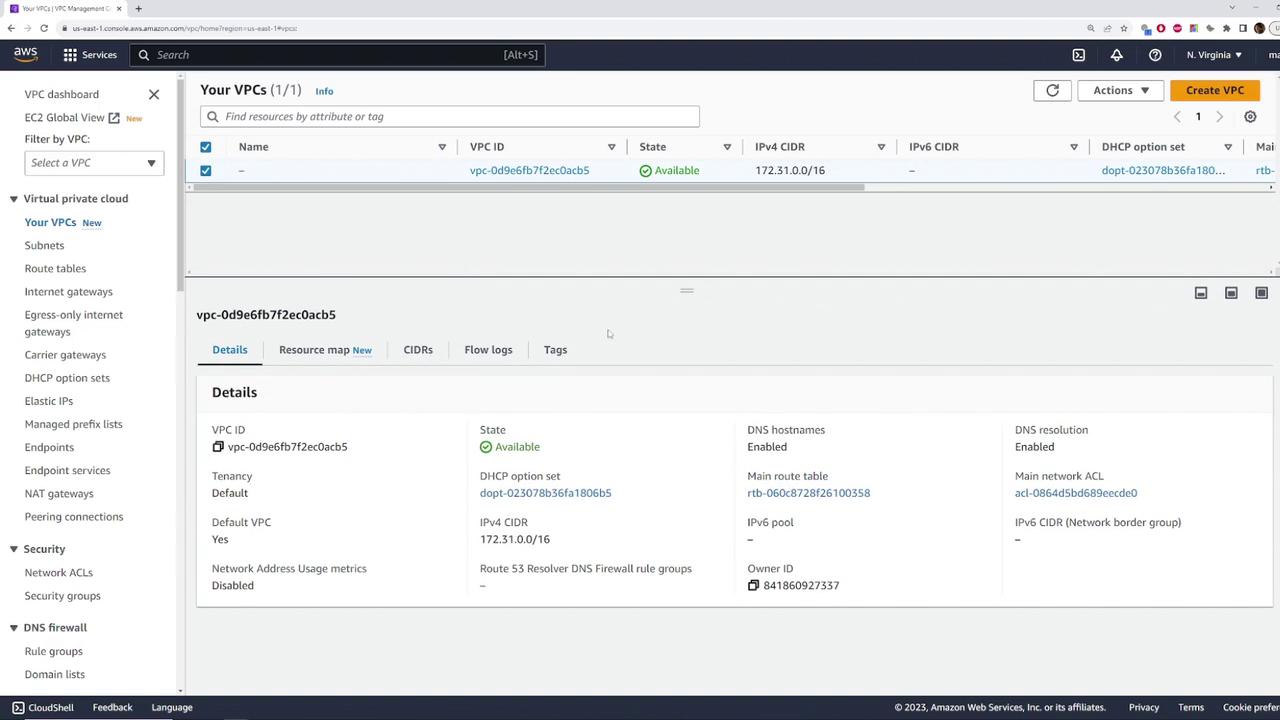The width and height of the screenshot is (1280, 720).
Task: Click the AWS logo home icon
Action: click(x=26, y=54)
